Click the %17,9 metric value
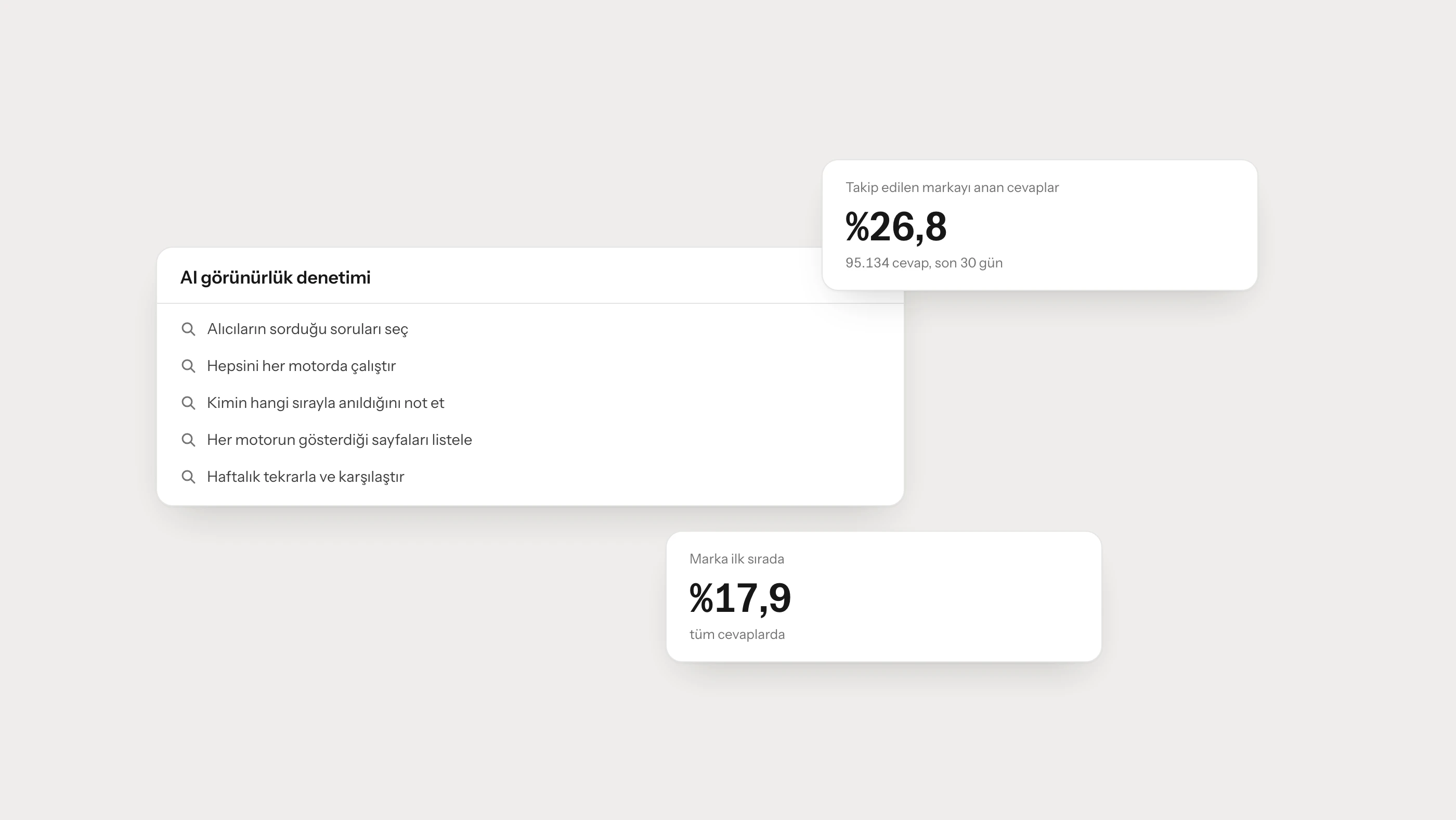Image resolution: width=1456 pixels, height=820 pixels. 740,598
